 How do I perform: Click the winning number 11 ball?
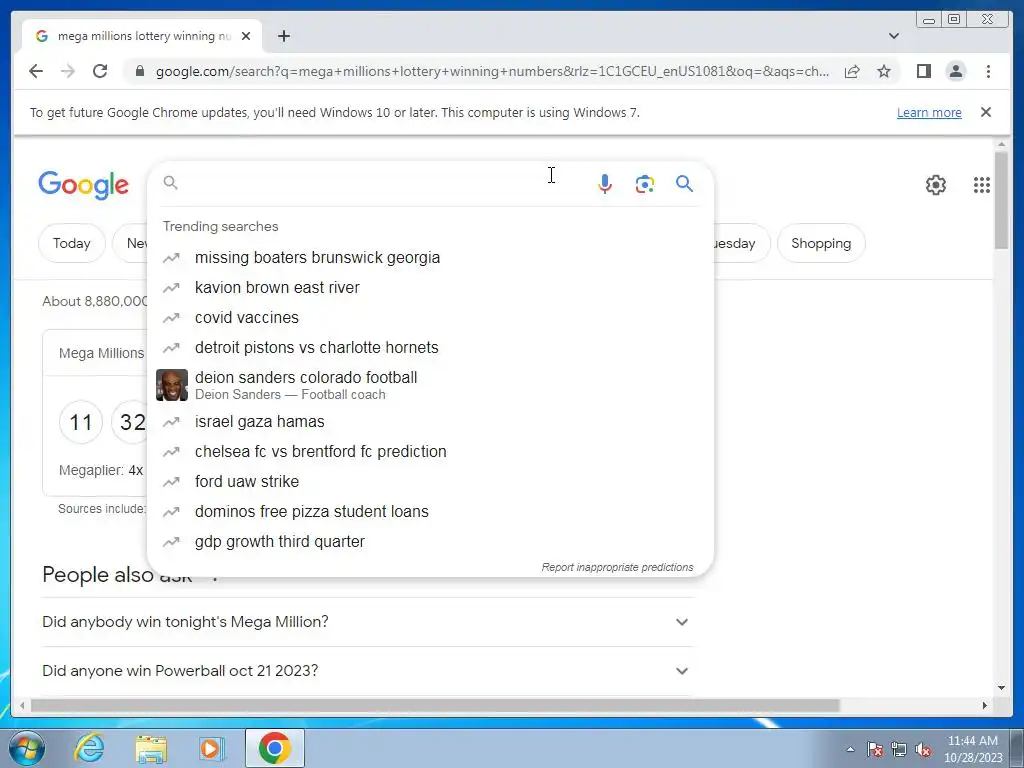pyautogui.click(x=81, y=422)
